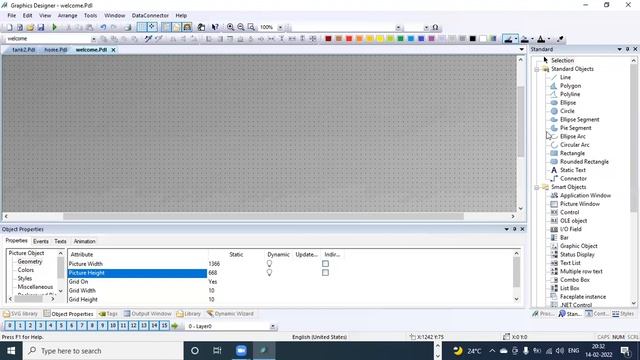Click the Zoom Out magnifier
Image resolution: width=640 pixels, height=360 pixels.
coord(241,27)
